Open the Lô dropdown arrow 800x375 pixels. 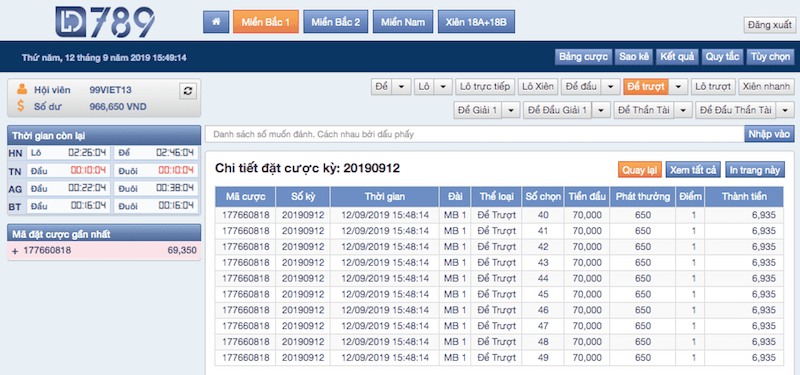point(444,87)
